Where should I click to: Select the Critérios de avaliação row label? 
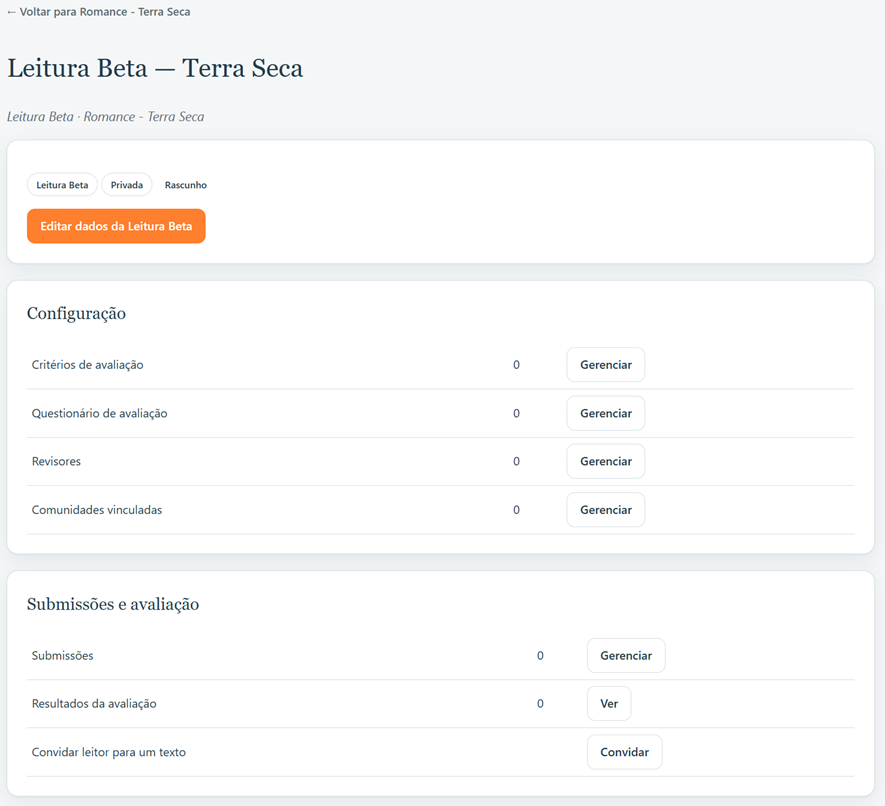pyautogui.click(x=87, y=365)
